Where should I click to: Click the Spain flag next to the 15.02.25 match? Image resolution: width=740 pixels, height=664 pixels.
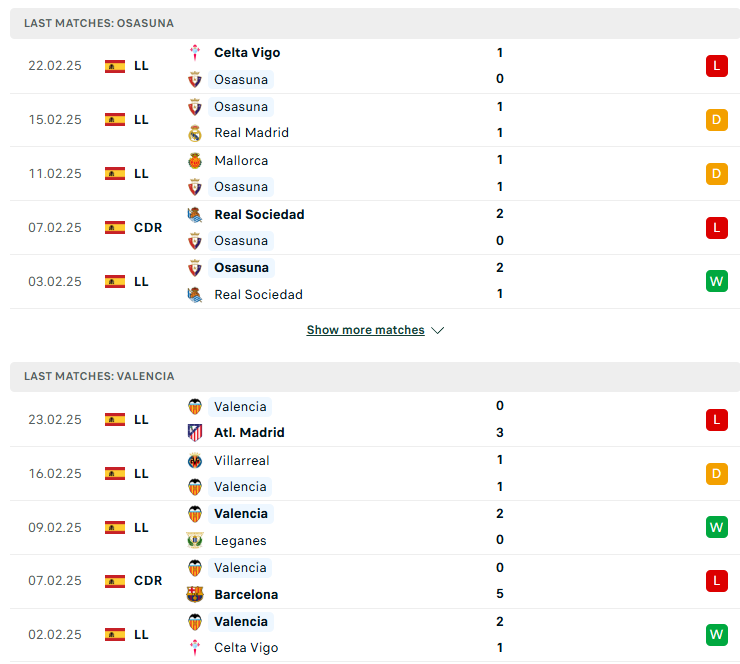pyautogui.click(x=115, y=120)
